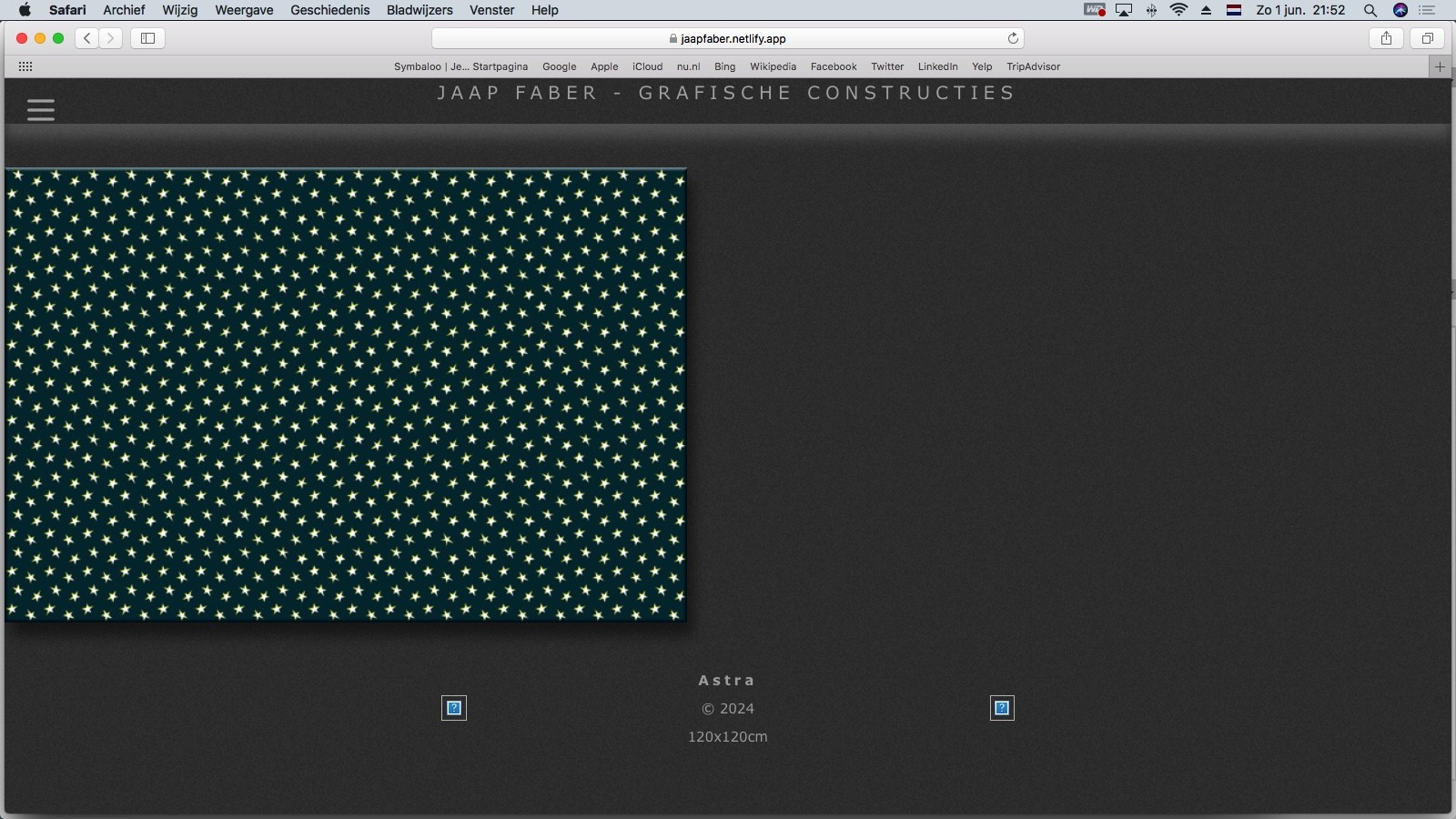Click the eject icon in menu bar
Screen dimensions: 1456x819
coord(1207,10)
